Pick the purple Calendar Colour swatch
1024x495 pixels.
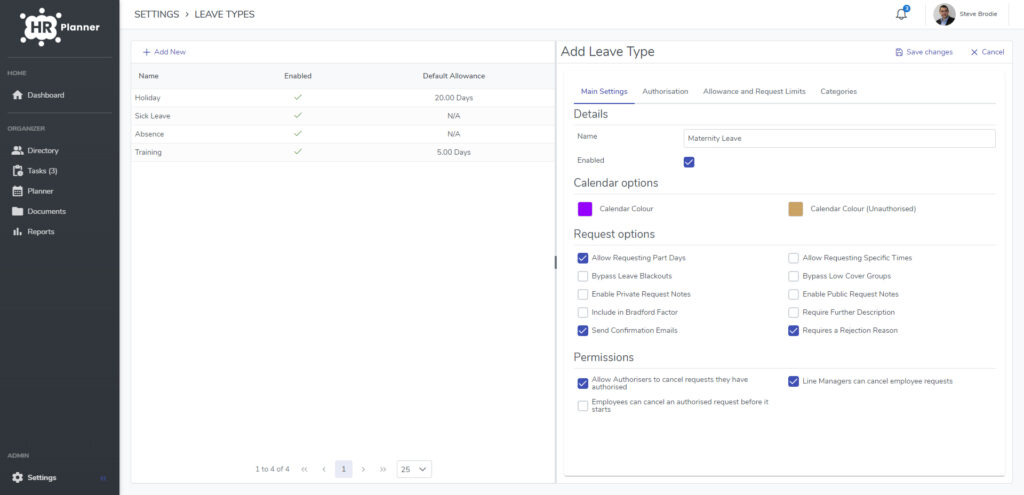click(x=585, y=209)
